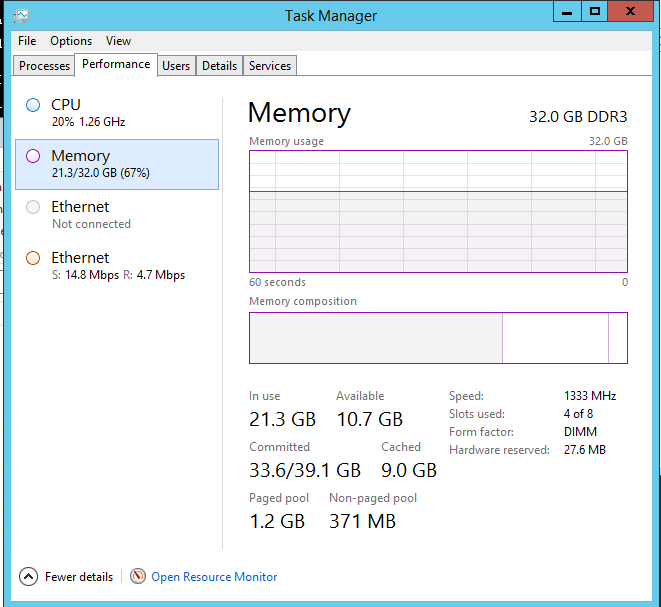
Task: Select the Not connected Ethernet entry
Action: point(117,215)
